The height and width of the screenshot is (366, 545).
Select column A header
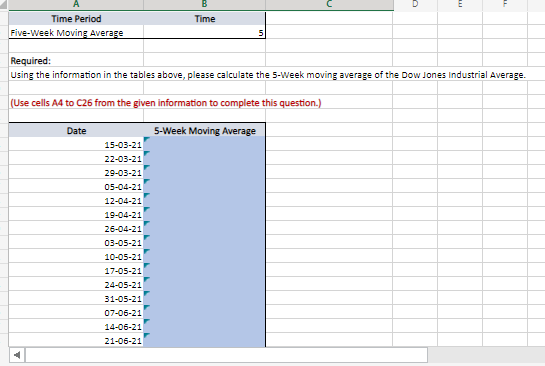coord(76,5)
